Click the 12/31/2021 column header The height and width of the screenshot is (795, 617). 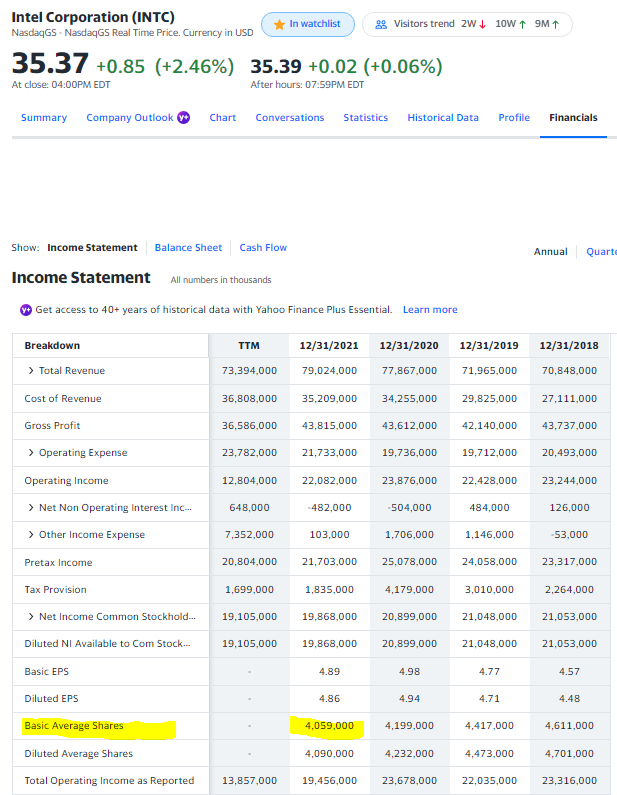pos(328,345)
